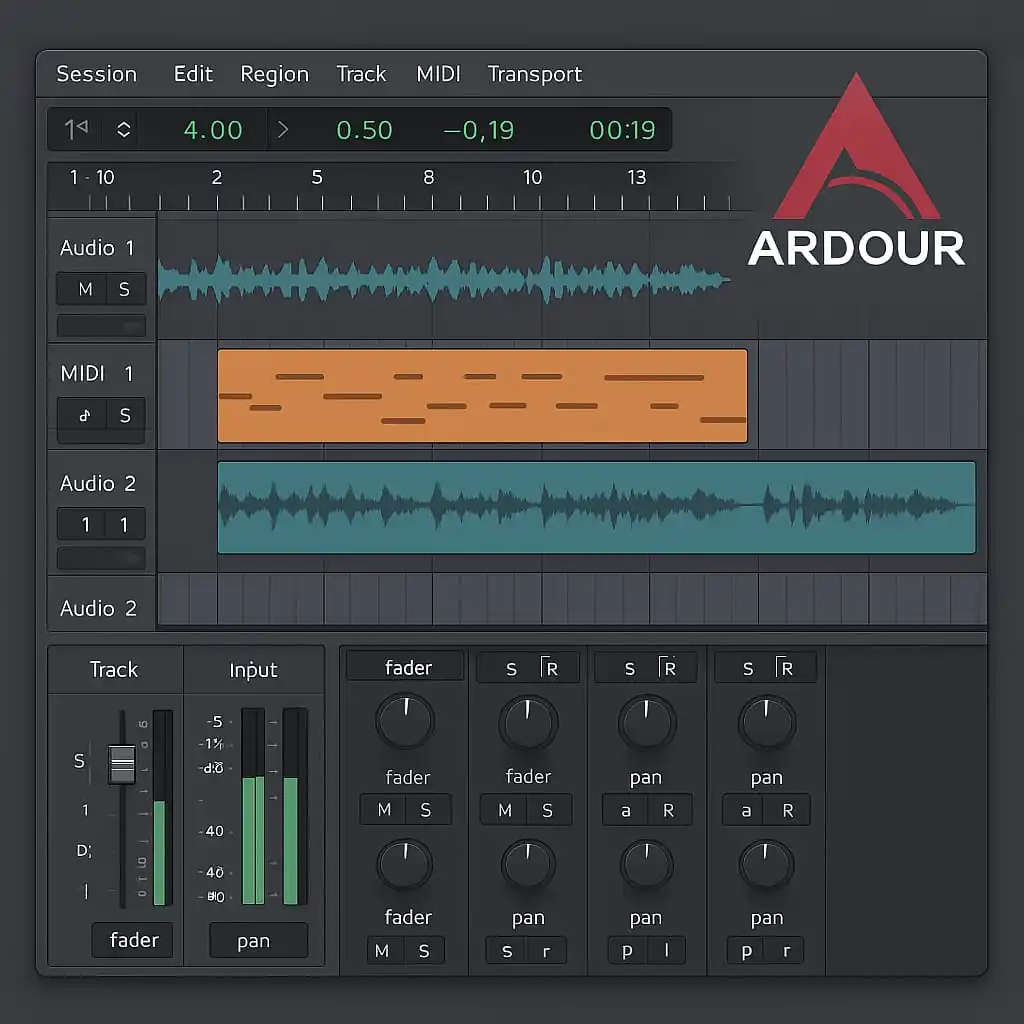The width and height of the screenshot is (1024, 1024).
Task: Click the left '1' button on the Audio 2 track
Action: [82, 524]
